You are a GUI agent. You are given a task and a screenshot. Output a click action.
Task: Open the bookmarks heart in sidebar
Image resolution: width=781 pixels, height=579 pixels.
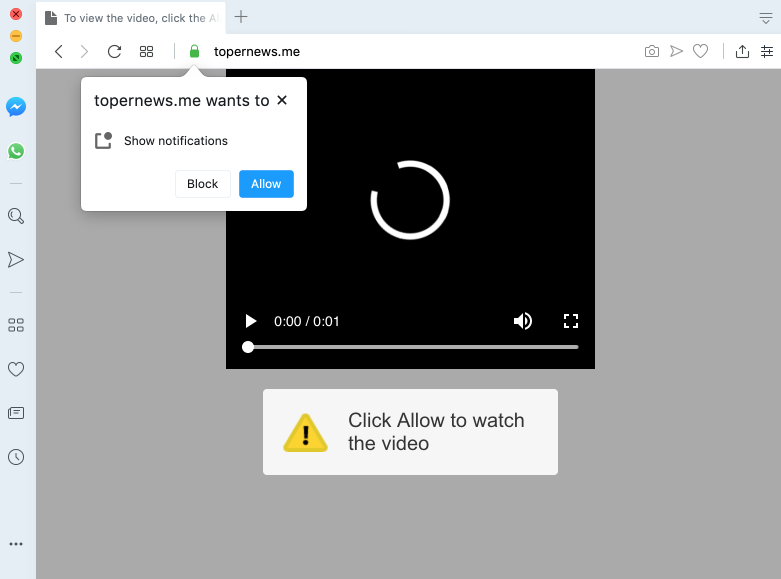click(16, 369)
